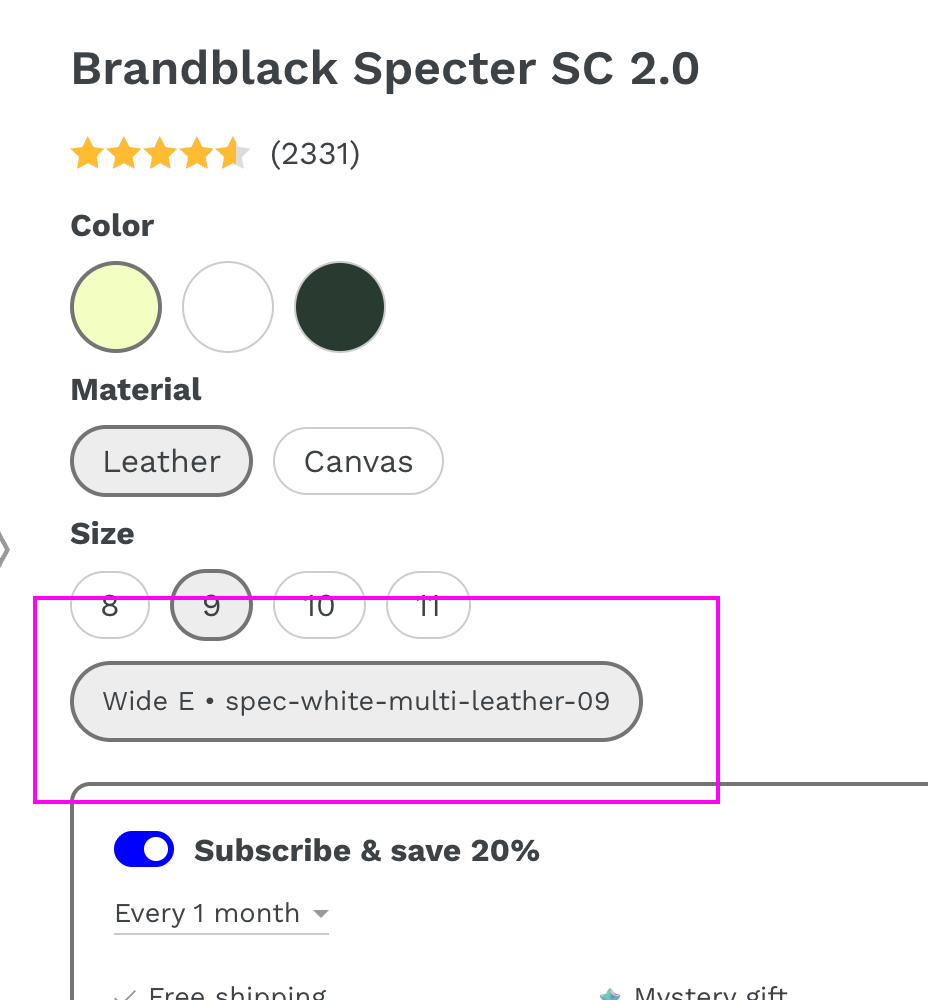The image size is (928, 1000).
Task: Click the star rating icons
Action: point(160,154)
